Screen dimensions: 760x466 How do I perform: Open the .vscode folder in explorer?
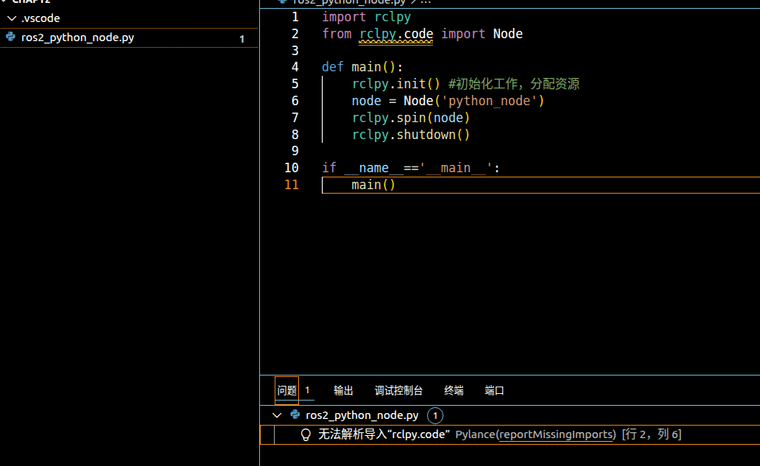point(41,18)
